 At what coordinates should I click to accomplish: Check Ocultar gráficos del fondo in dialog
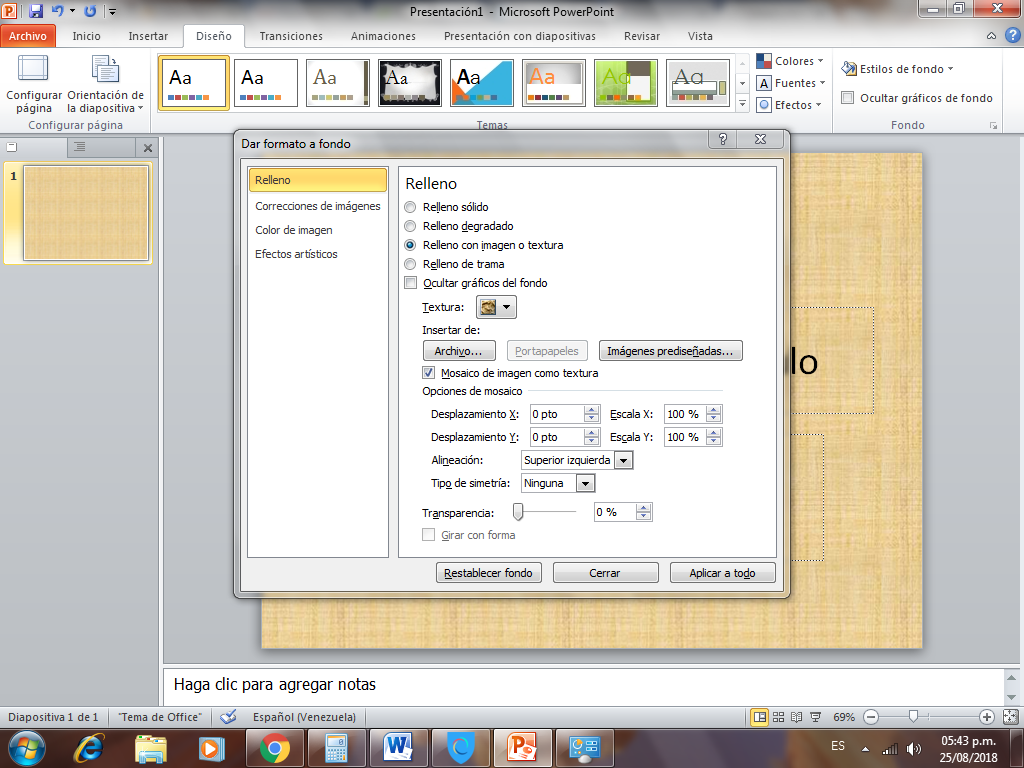coord(411,283)
